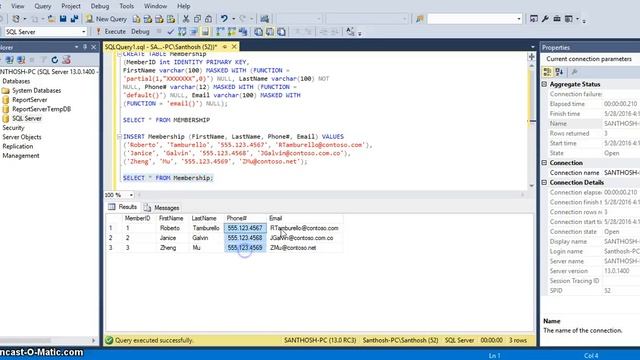Save the current query with Save icon

(x=63, y=19)
